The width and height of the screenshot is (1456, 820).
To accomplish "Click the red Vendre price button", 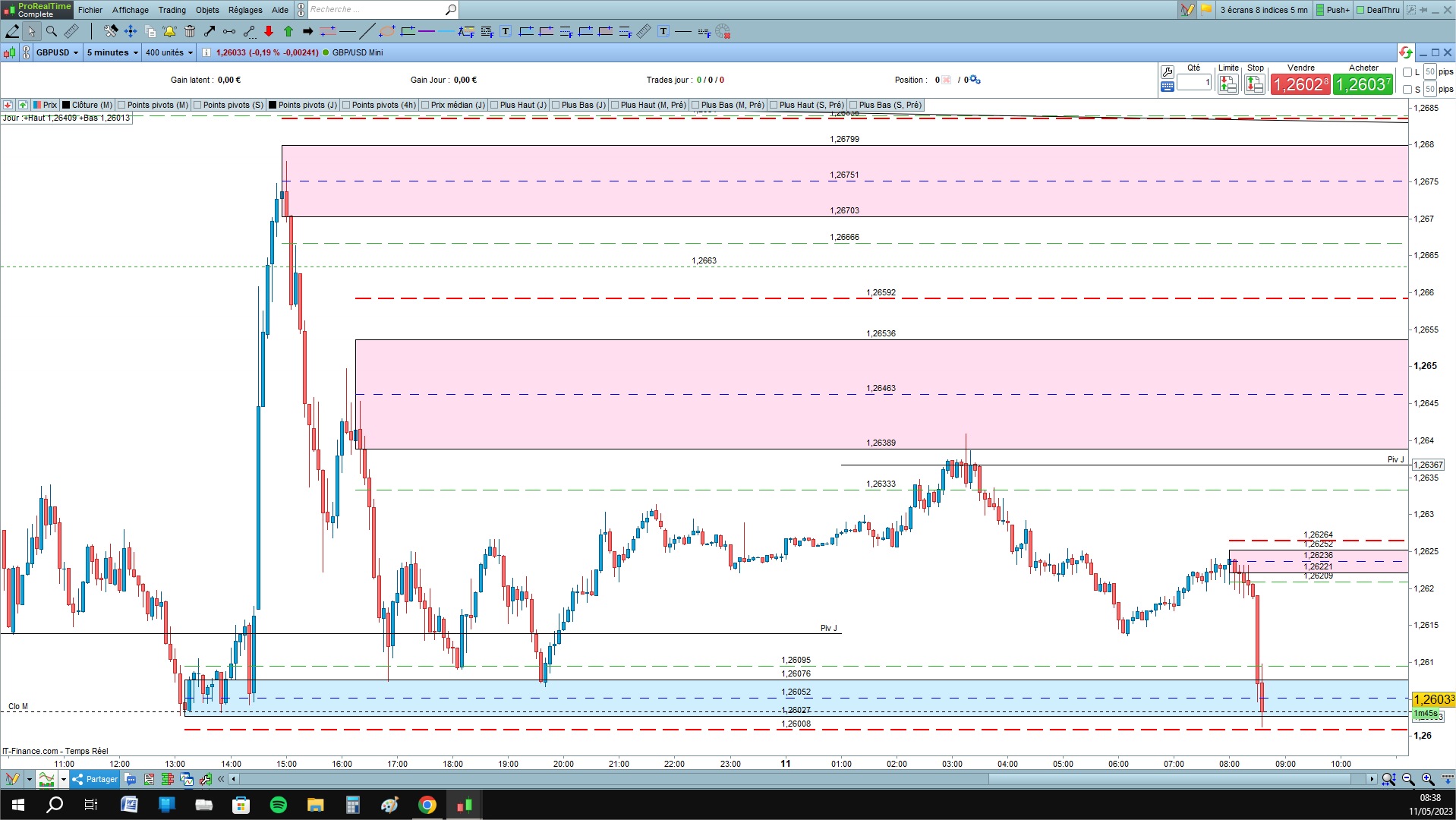I will coord(1300,84).
